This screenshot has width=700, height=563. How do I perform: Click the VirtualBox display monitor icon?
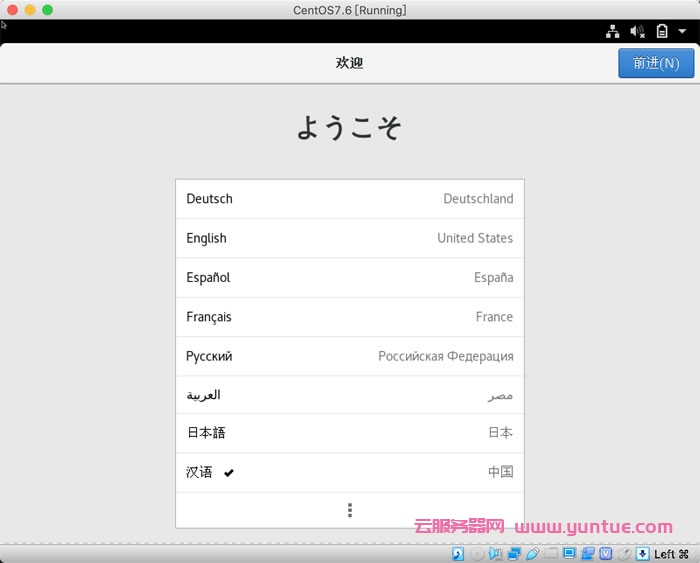pos(569,554)
